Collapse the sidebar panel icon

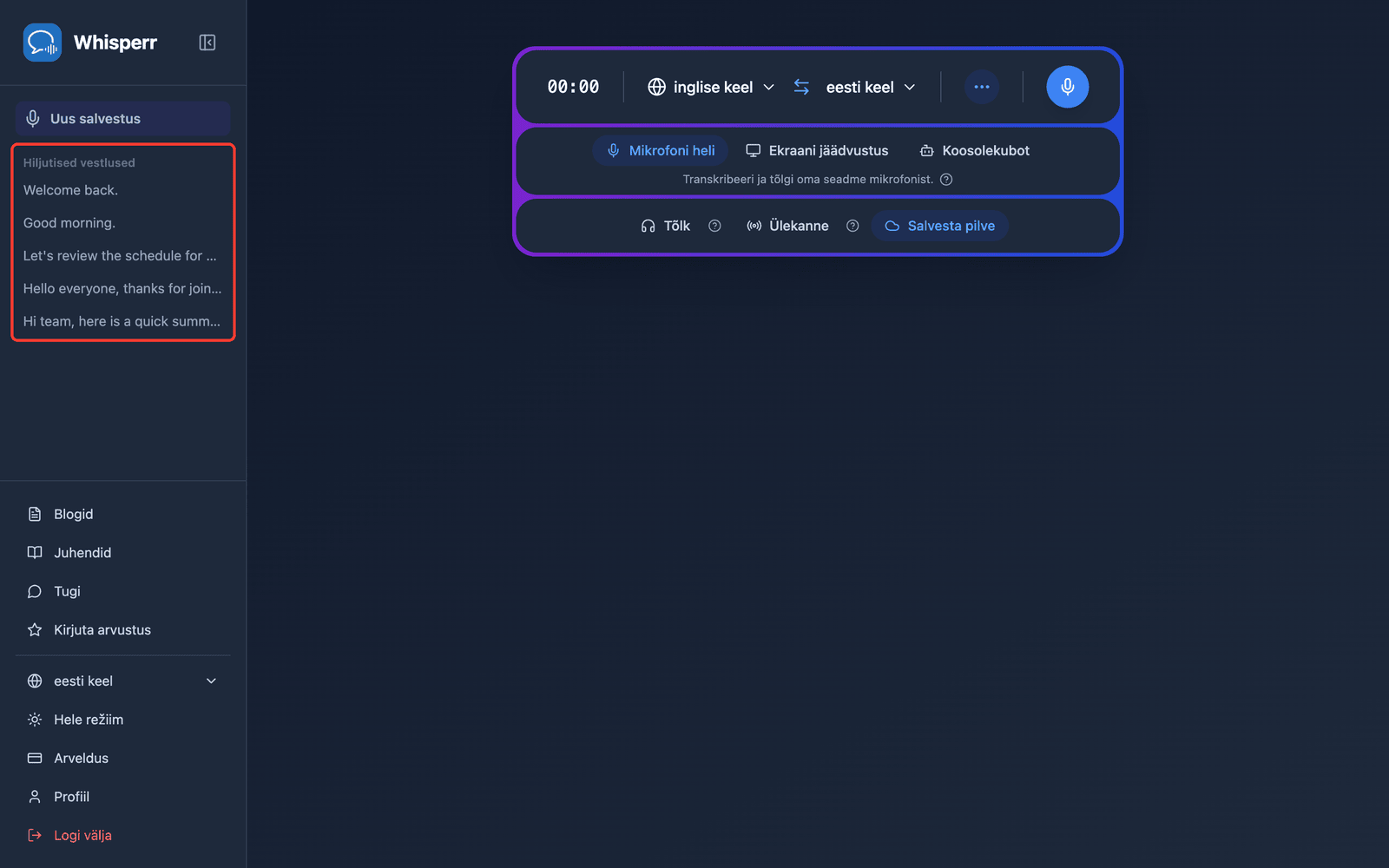tap(207, 43)
